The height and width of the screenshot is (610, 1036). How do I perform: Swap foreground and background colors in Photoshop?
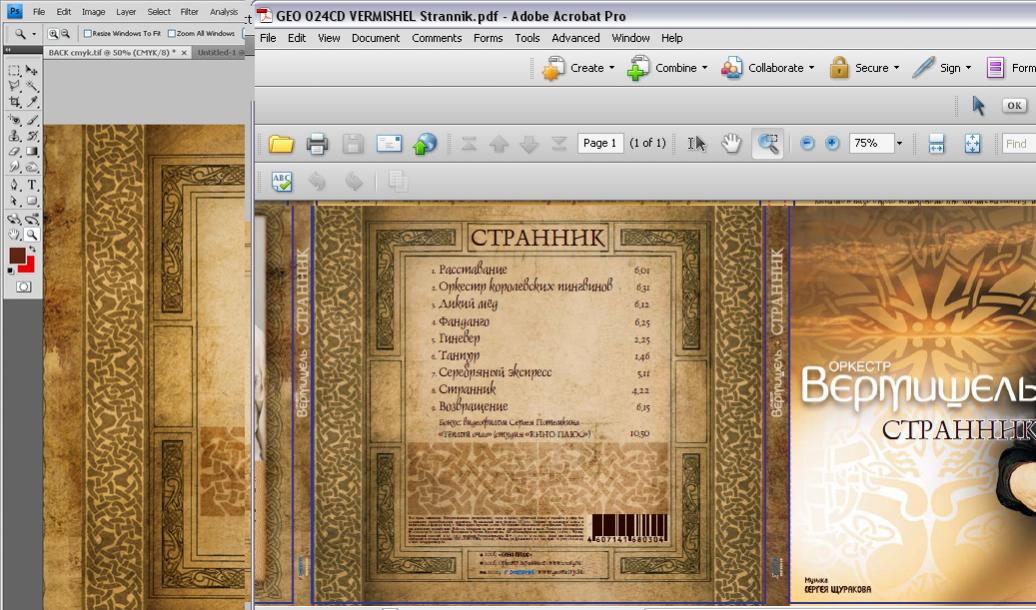pos(31,250)
